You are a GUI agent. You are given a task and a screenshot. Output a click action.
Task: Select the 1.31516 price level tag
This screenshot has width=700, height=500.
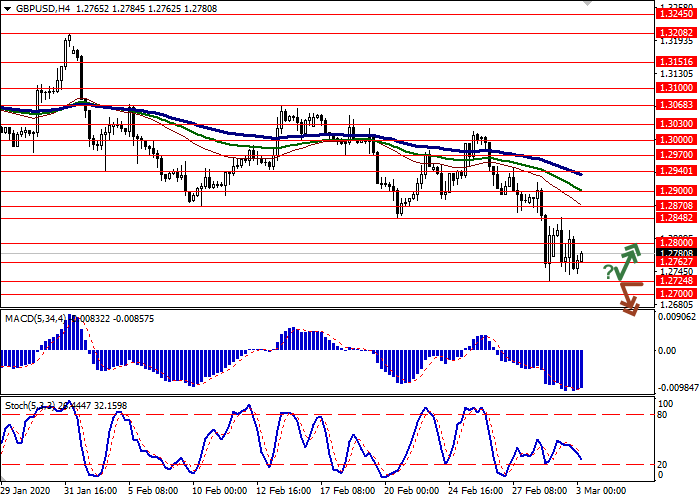[x=676, y=61]
